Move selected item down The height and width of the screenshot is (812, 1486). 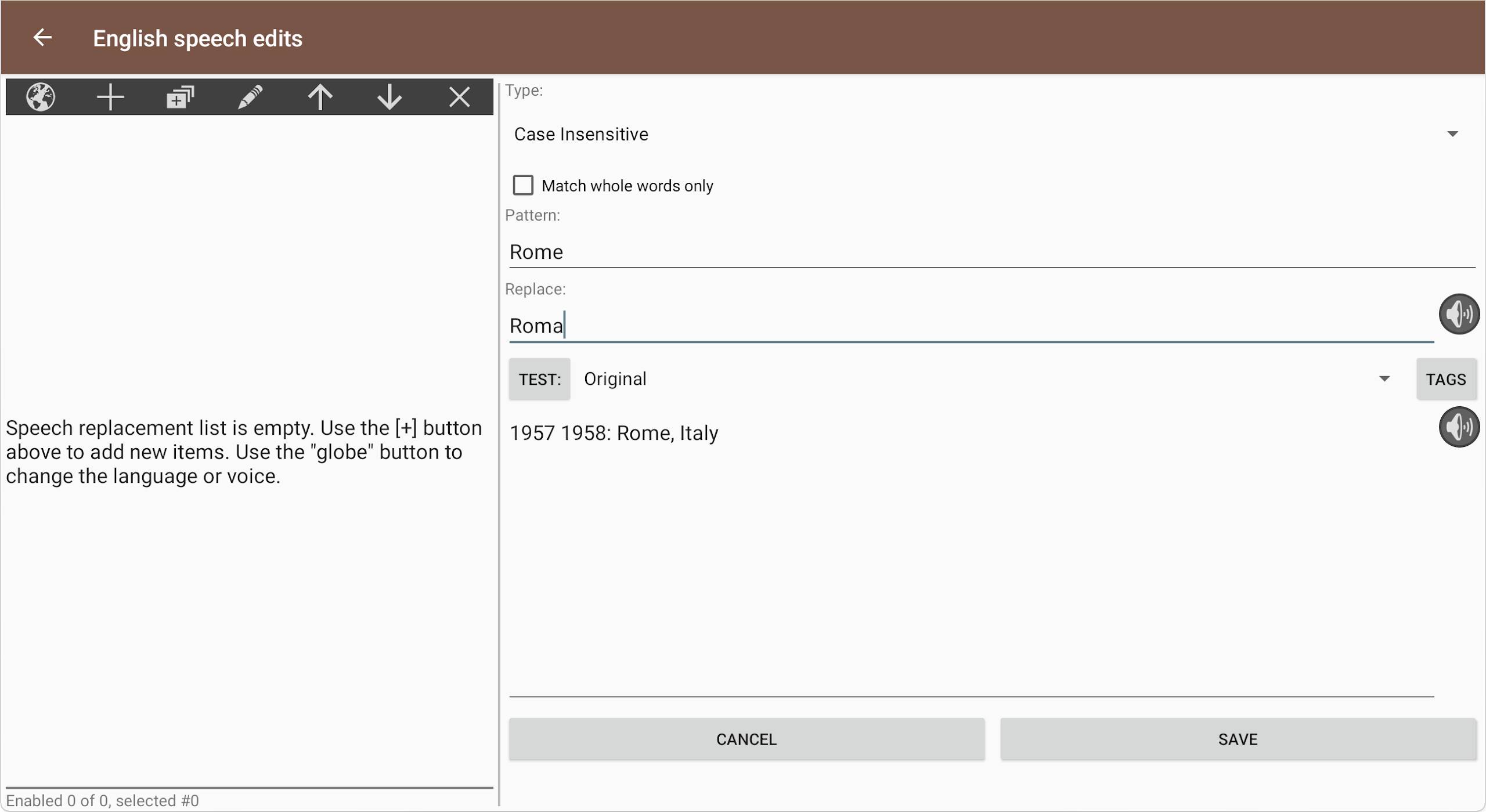pos(389,96)
